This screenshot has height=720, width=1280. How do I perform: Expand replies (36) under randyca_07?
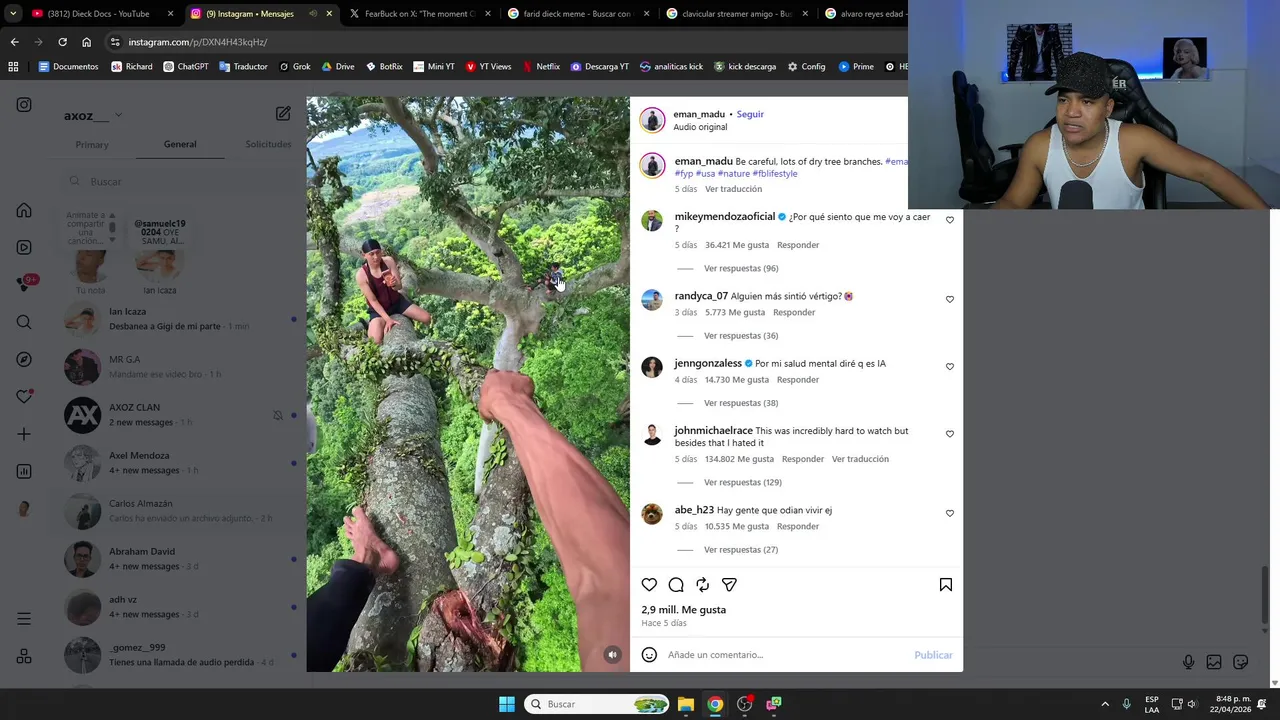pyautogui.click(x=741, y=336)
